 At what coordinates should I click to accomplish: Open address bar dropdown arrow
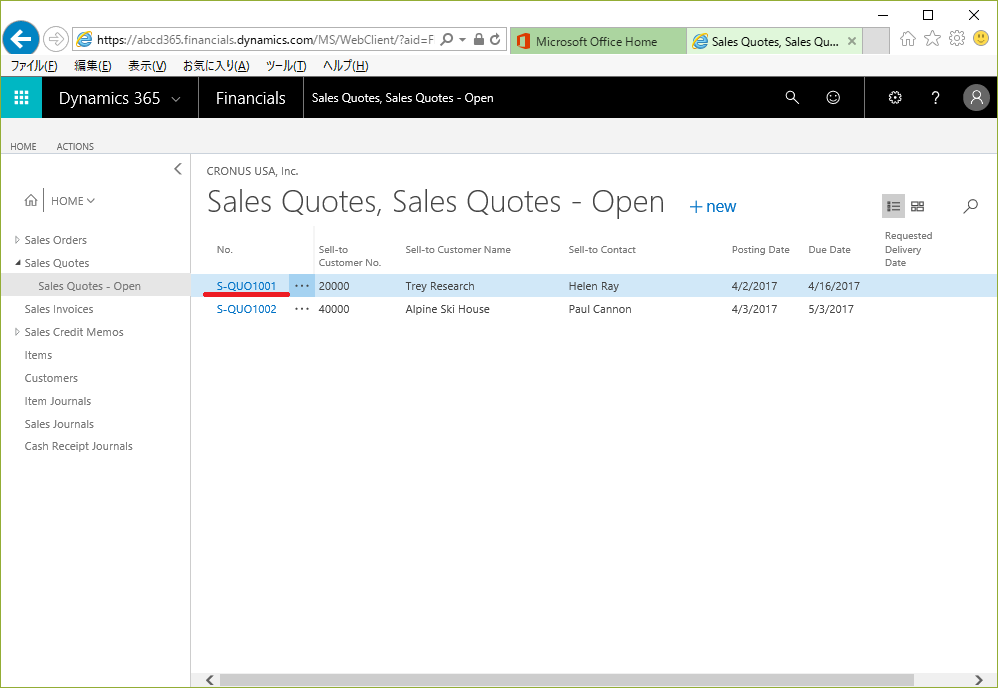coord(463,39)
